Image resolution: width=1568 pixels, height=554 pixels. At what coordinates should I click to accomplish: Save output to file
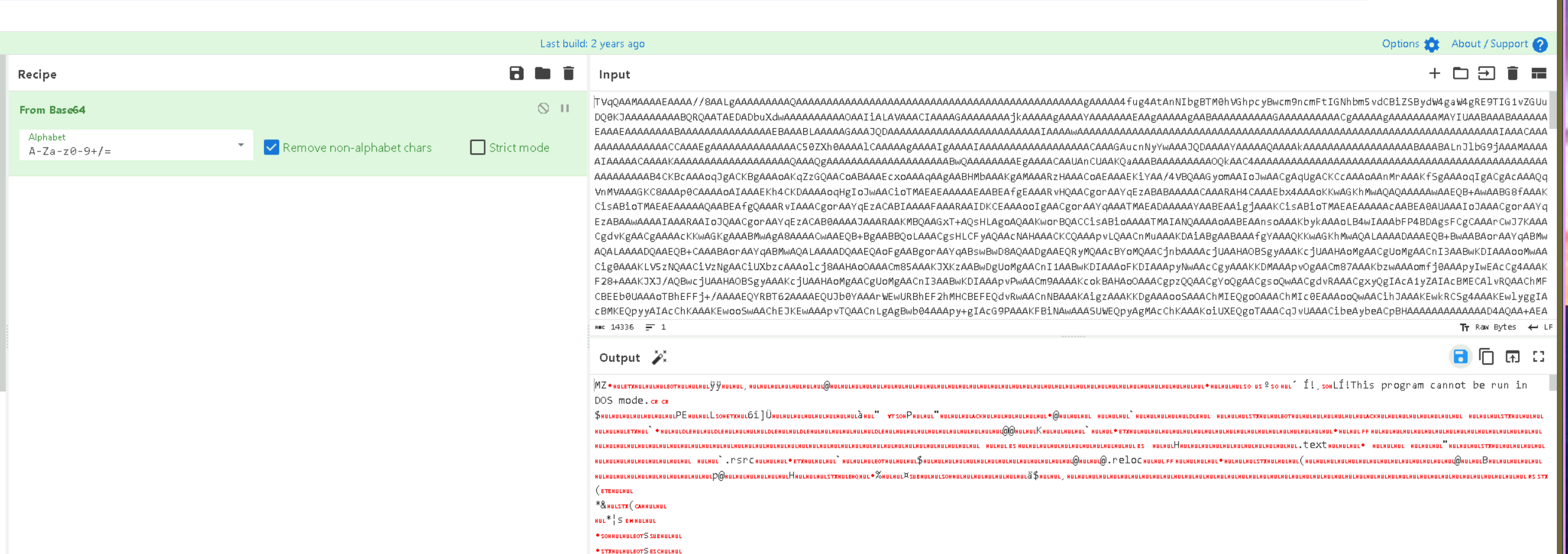point(1460,357)
